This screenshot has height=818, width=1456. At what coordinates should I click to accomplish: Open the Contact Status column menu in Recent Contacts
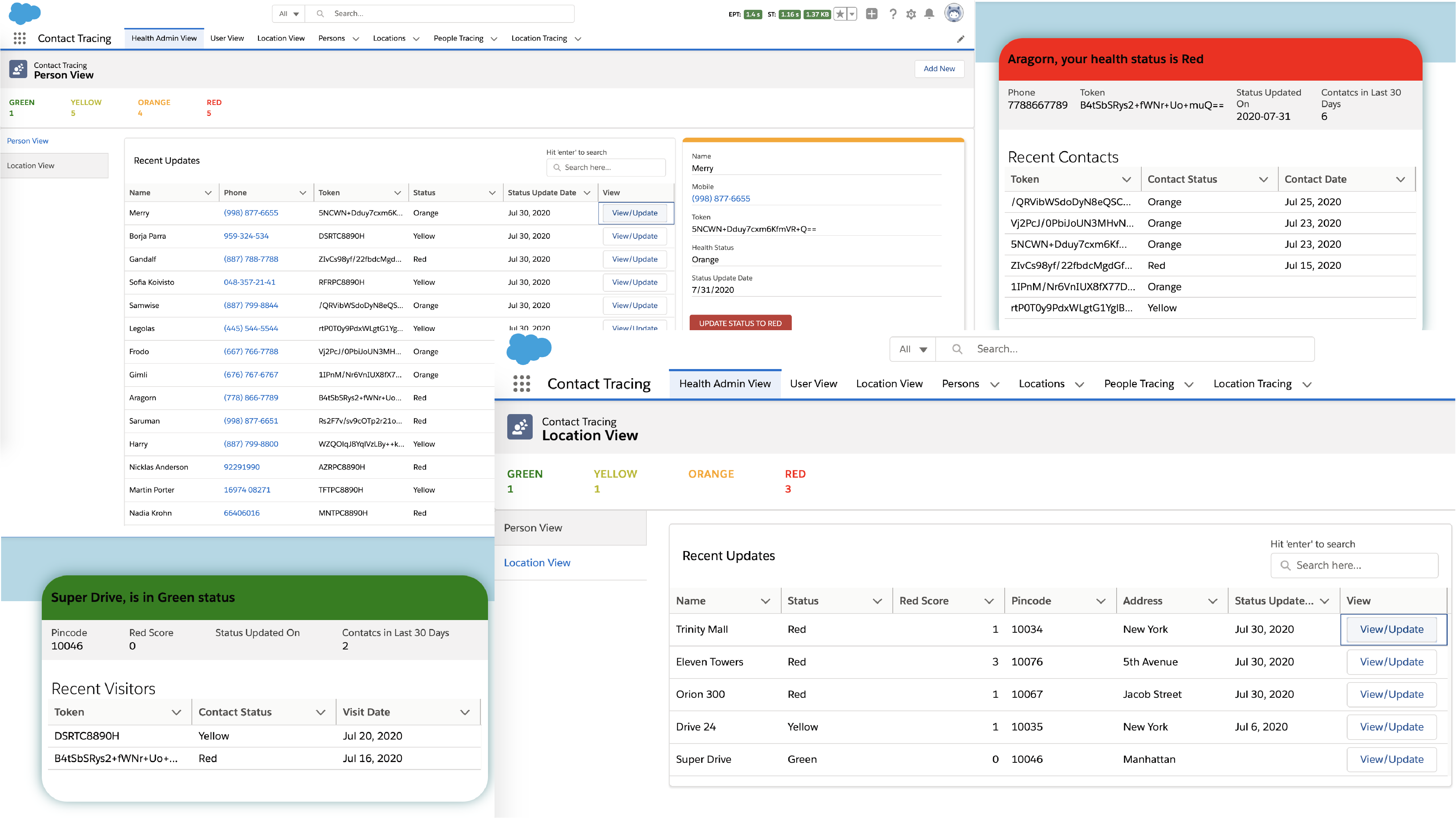1264,180
